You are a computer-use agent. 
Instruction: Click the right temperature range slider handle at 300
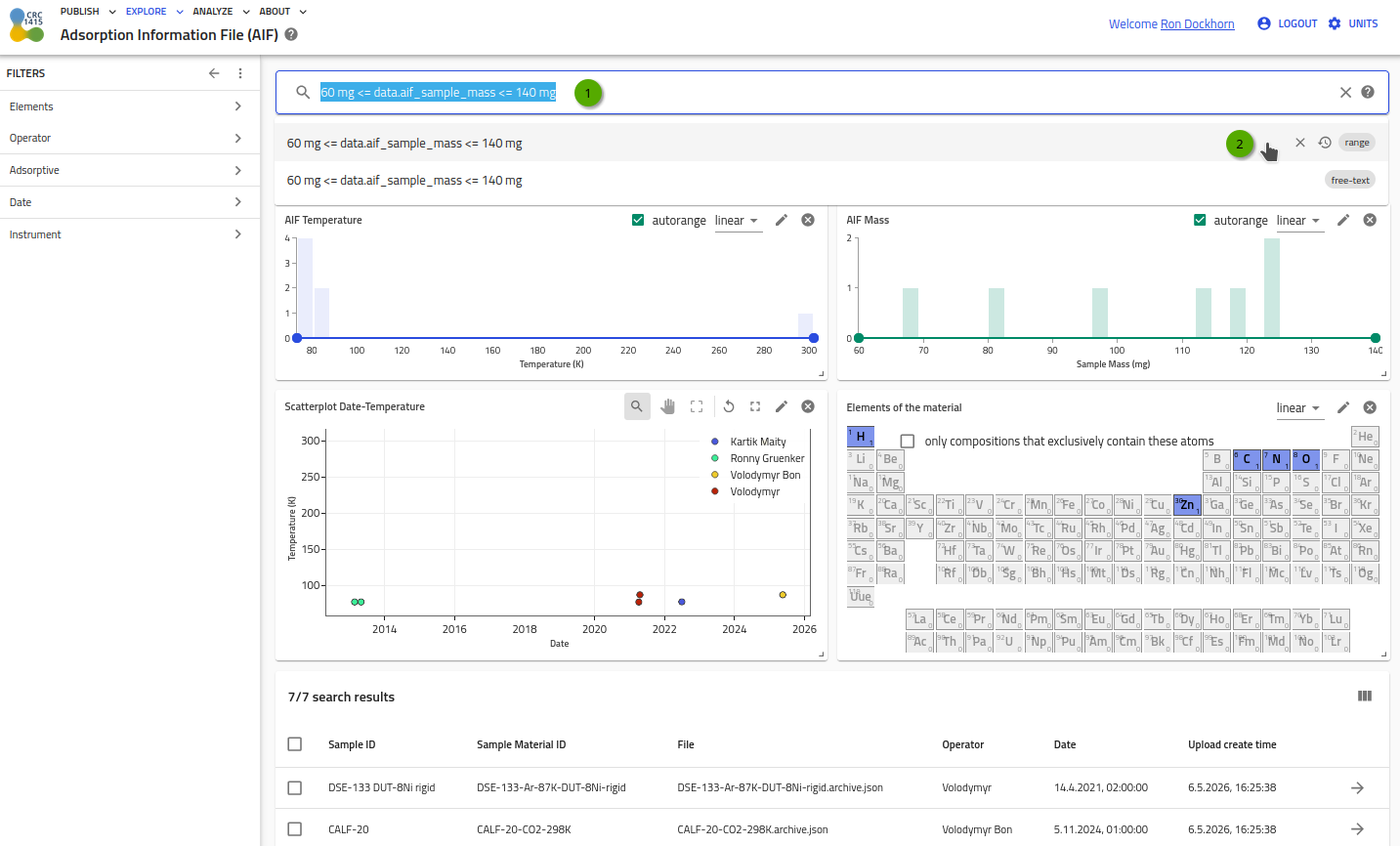click(813, 338)
